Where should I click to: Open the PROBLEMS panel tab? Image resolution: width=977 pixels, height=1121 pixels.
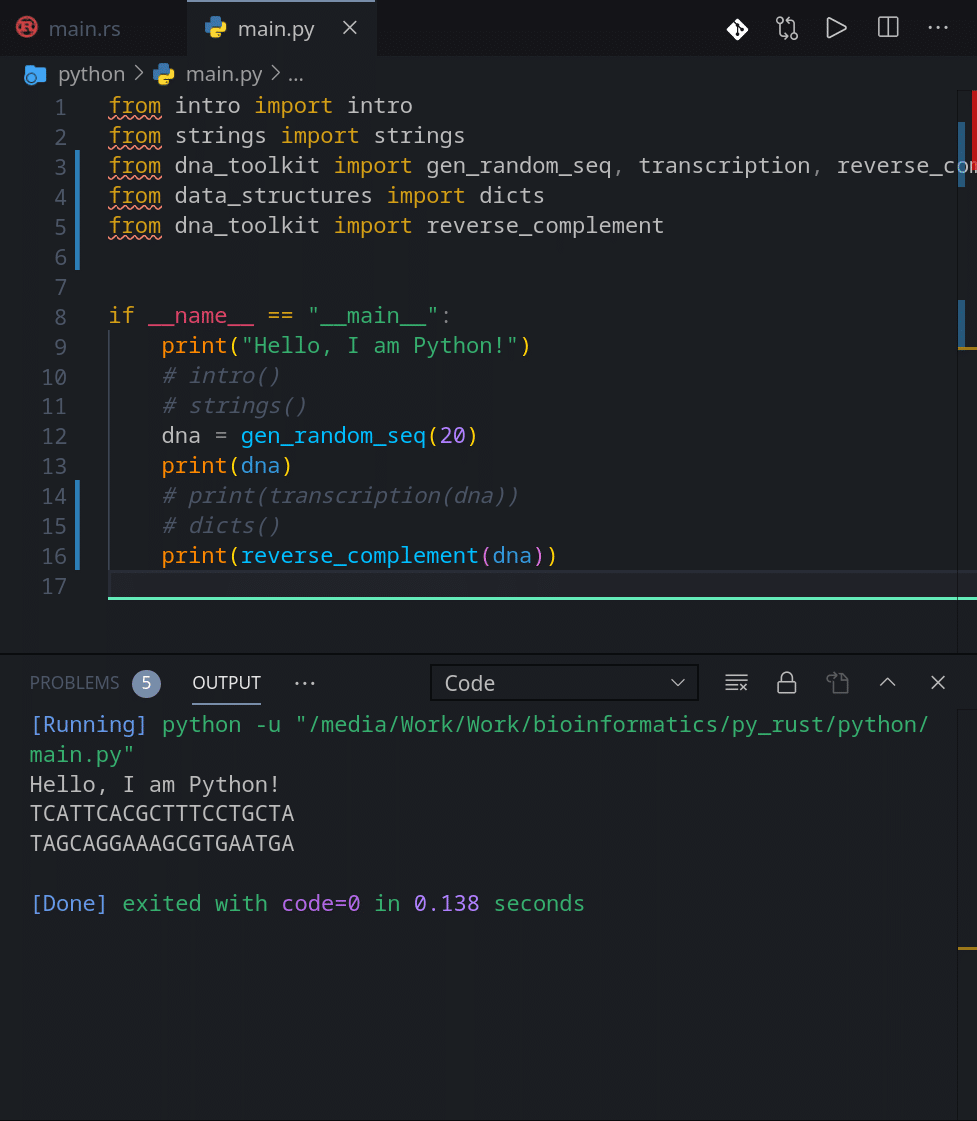point(74,683)
